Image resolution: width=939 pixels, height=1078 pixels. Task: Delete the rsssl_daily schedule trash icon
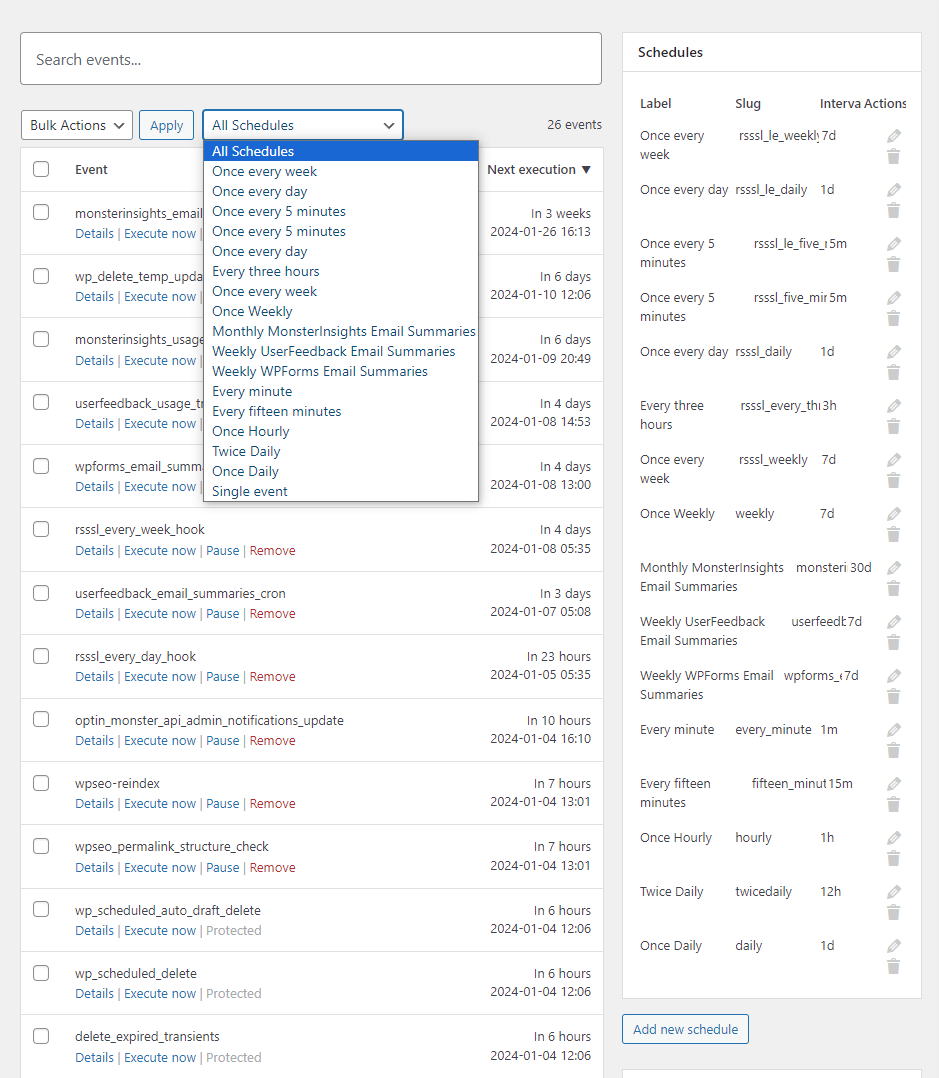pos(894,373)
